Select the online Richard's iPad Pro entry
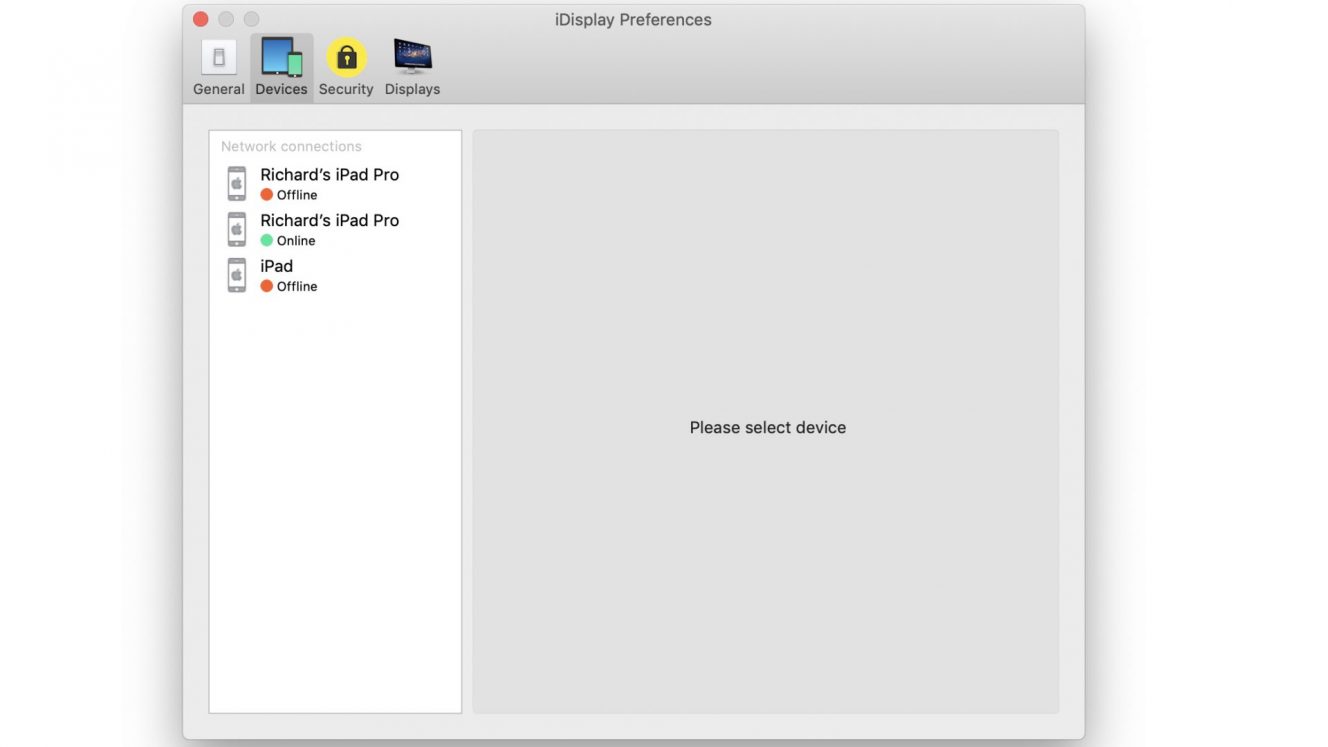 pos(335,230)
